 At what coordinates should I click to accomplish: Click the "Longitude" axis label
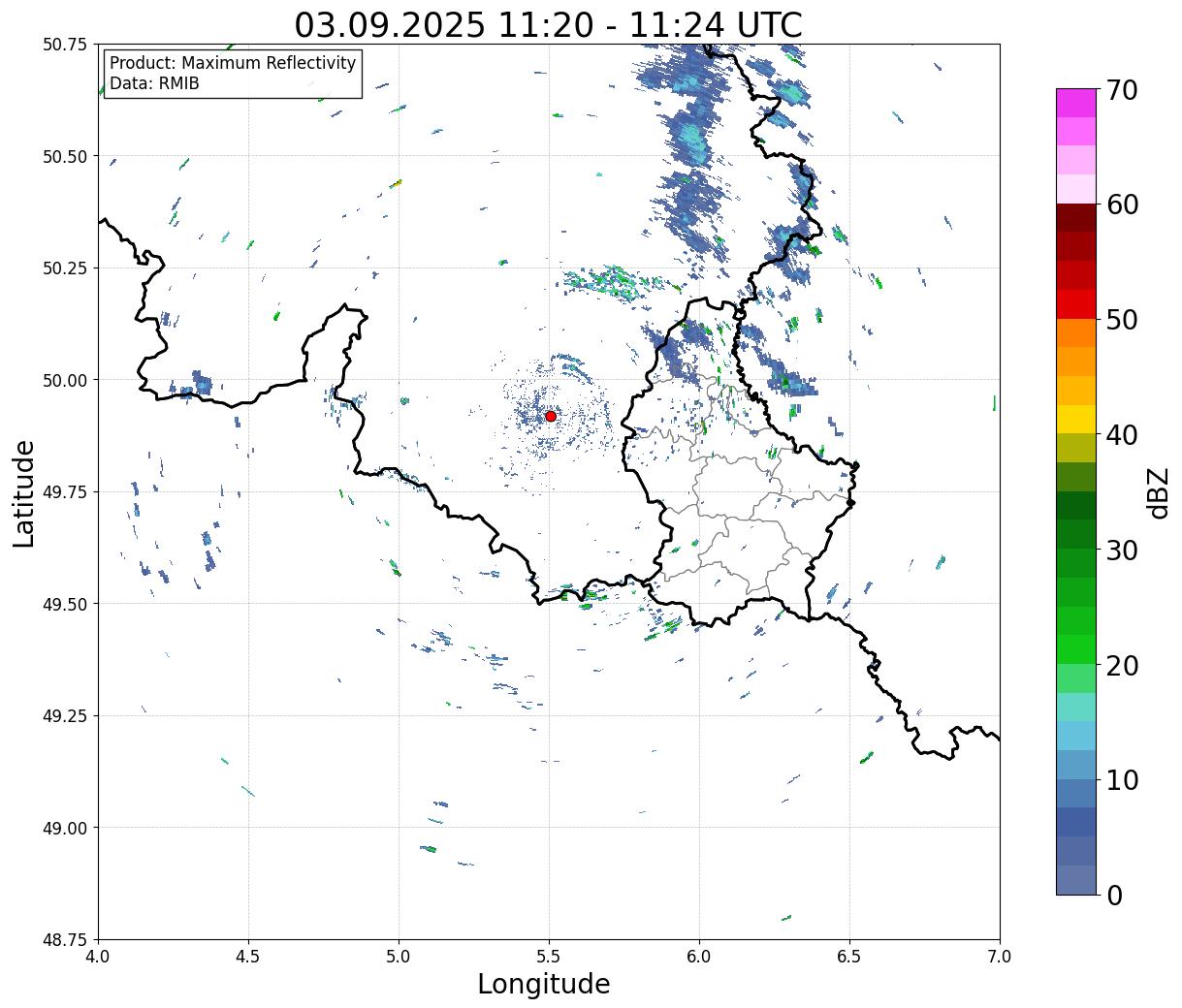[544, 984]
